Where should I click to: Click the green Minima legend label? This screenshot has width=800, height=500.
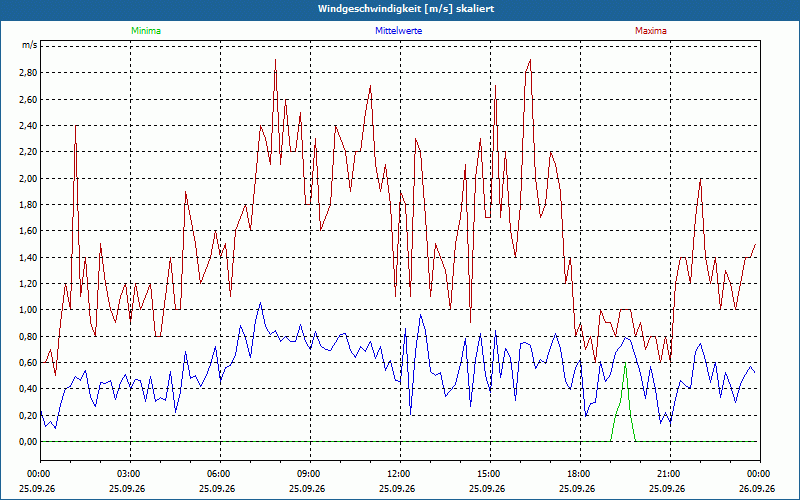[x=146, y=31]
